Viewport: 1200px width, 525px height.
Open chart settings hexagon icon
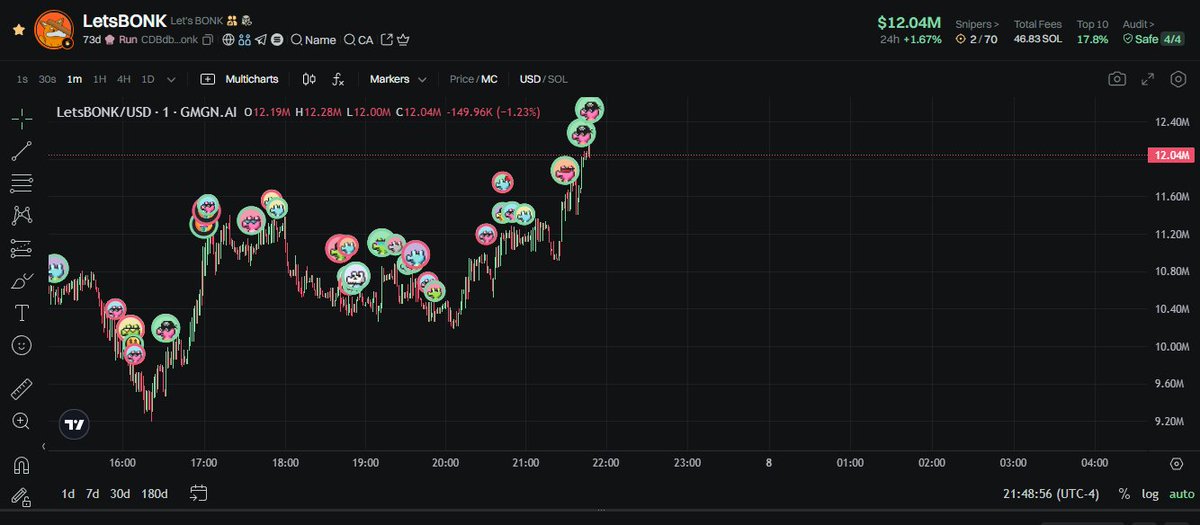1178,79
